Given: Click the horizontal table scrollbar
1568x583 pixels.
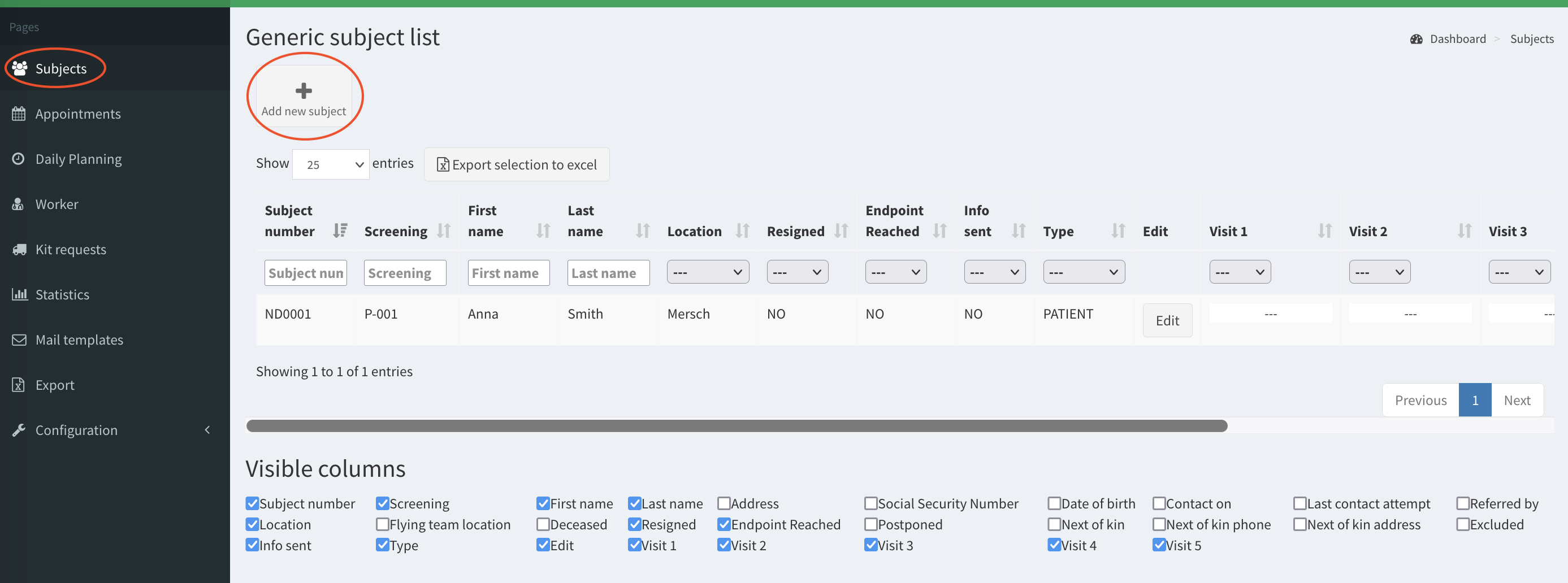Looking at the screenshot, I should (x=737, y=426).
